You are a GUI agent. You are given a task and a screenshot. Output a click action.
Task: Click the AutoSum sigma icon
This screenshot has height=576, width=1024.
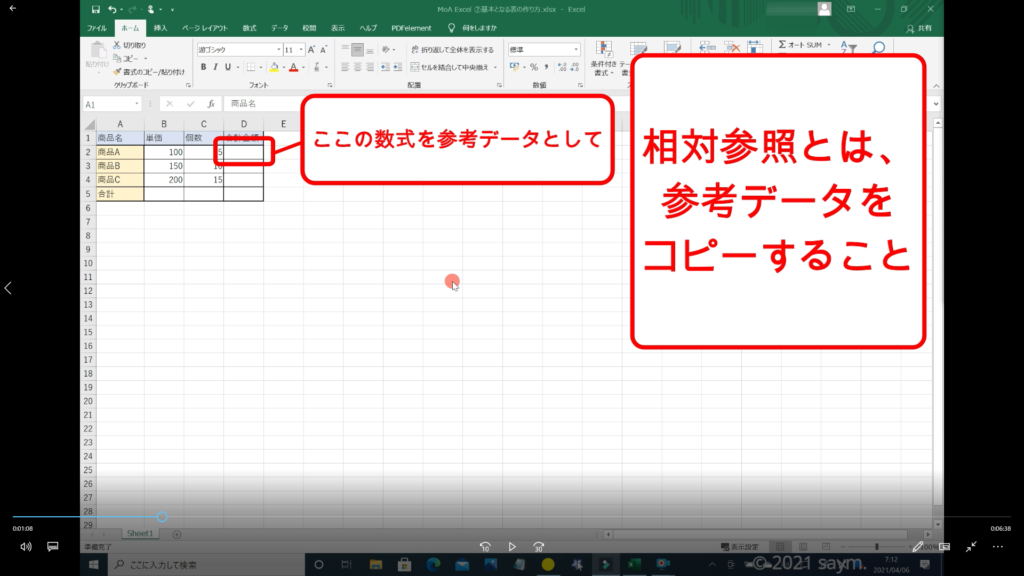[783, 45]
